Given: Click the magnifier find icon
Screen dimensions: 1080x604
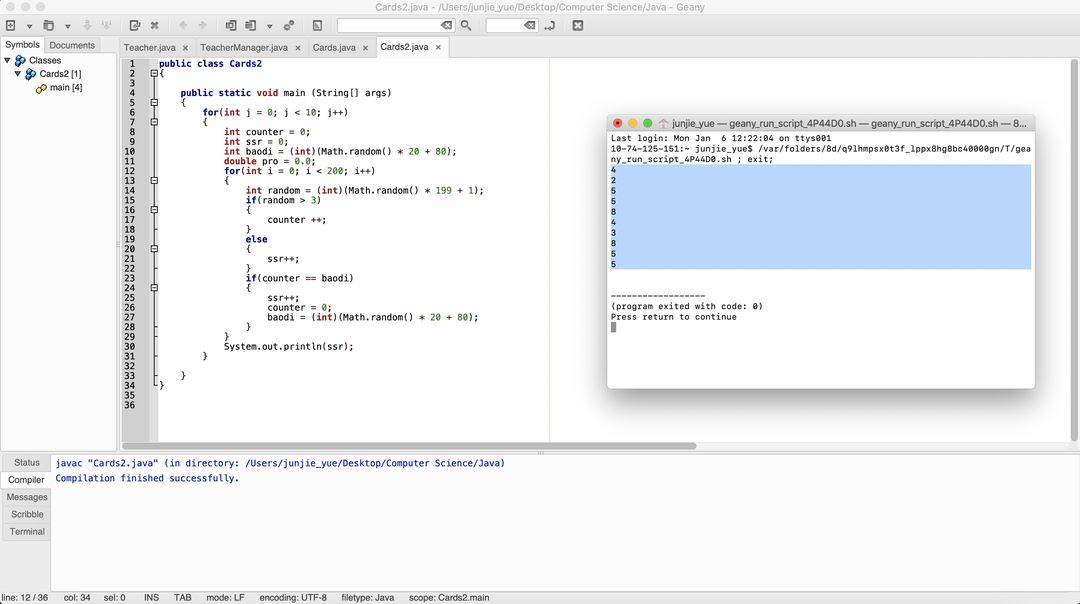Looking at the screenshot, I should (466, 25).
